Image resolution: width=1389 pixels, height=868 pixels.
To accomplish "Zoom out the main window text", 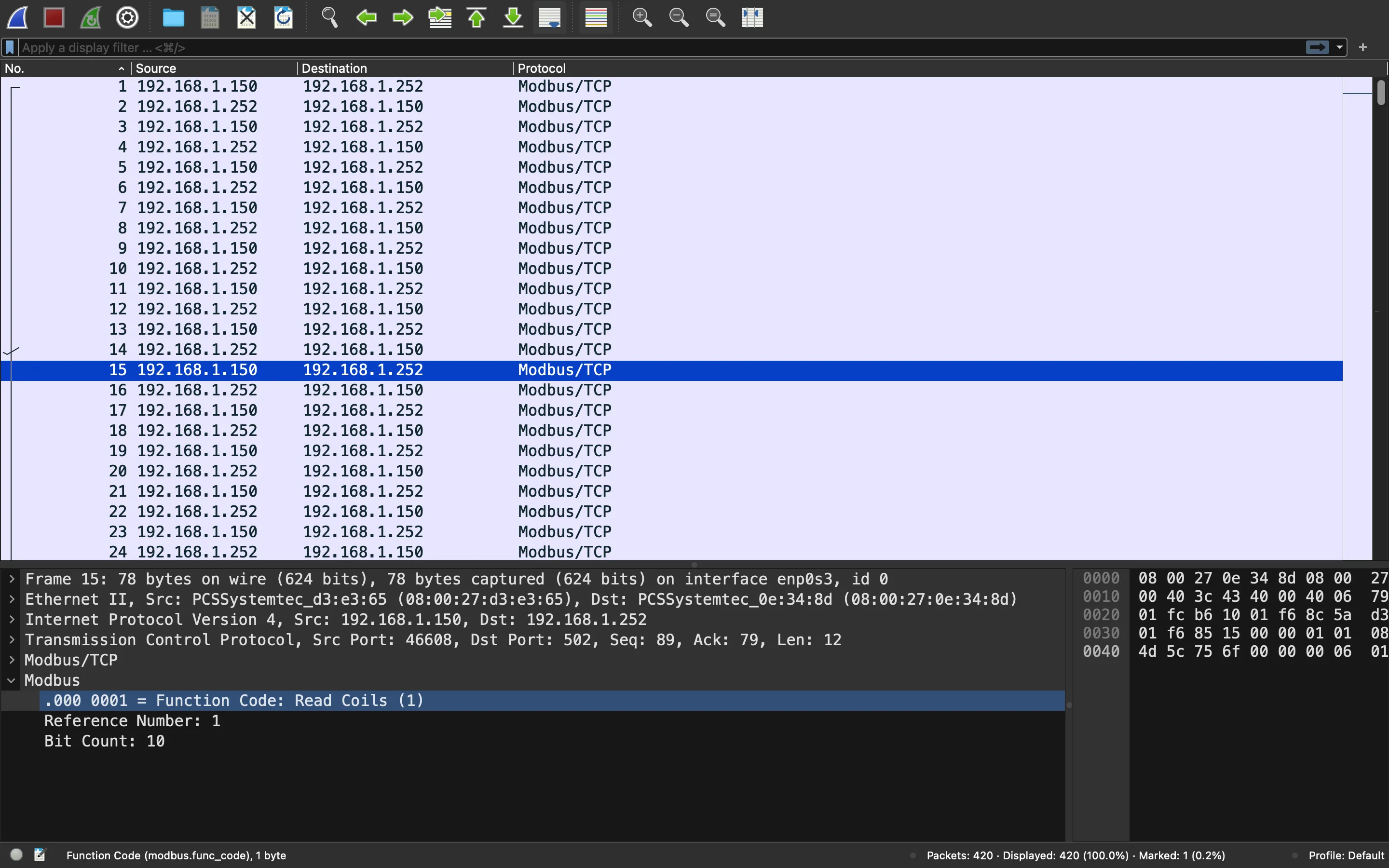I will [679, 17].
